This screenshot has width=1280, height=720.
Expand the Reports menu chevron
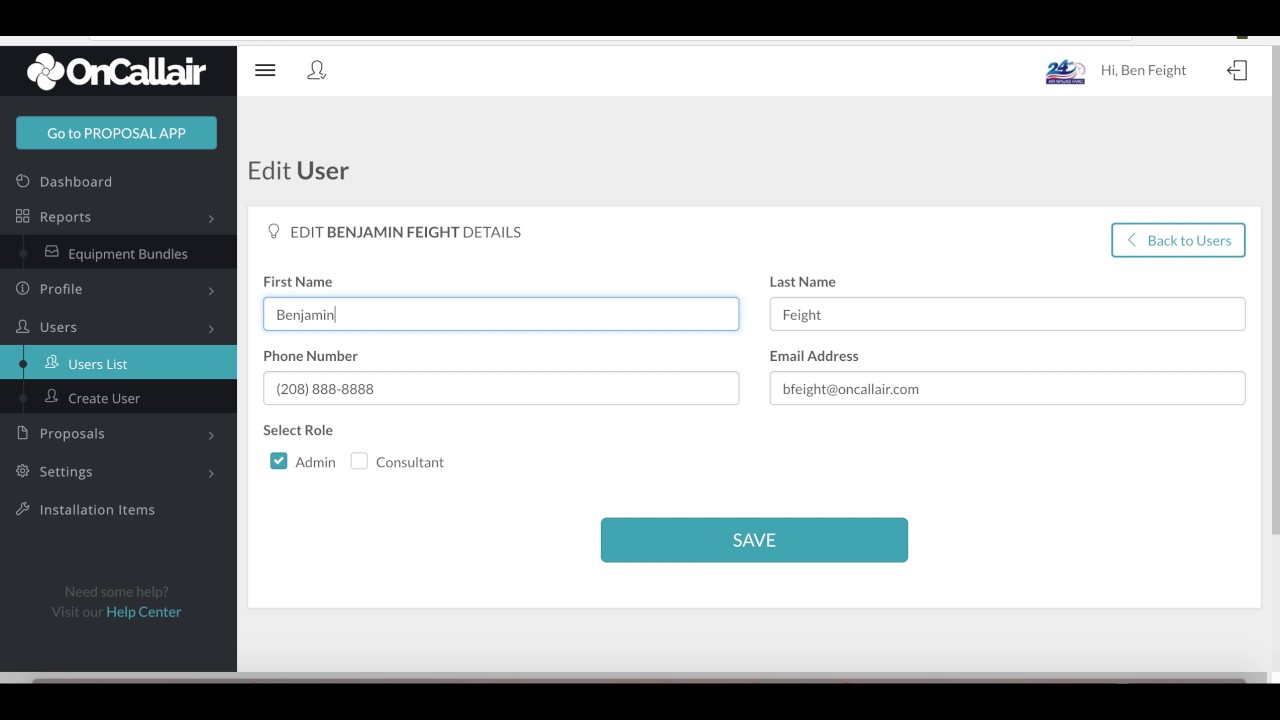pyautogui.click(x=211, y=218)
